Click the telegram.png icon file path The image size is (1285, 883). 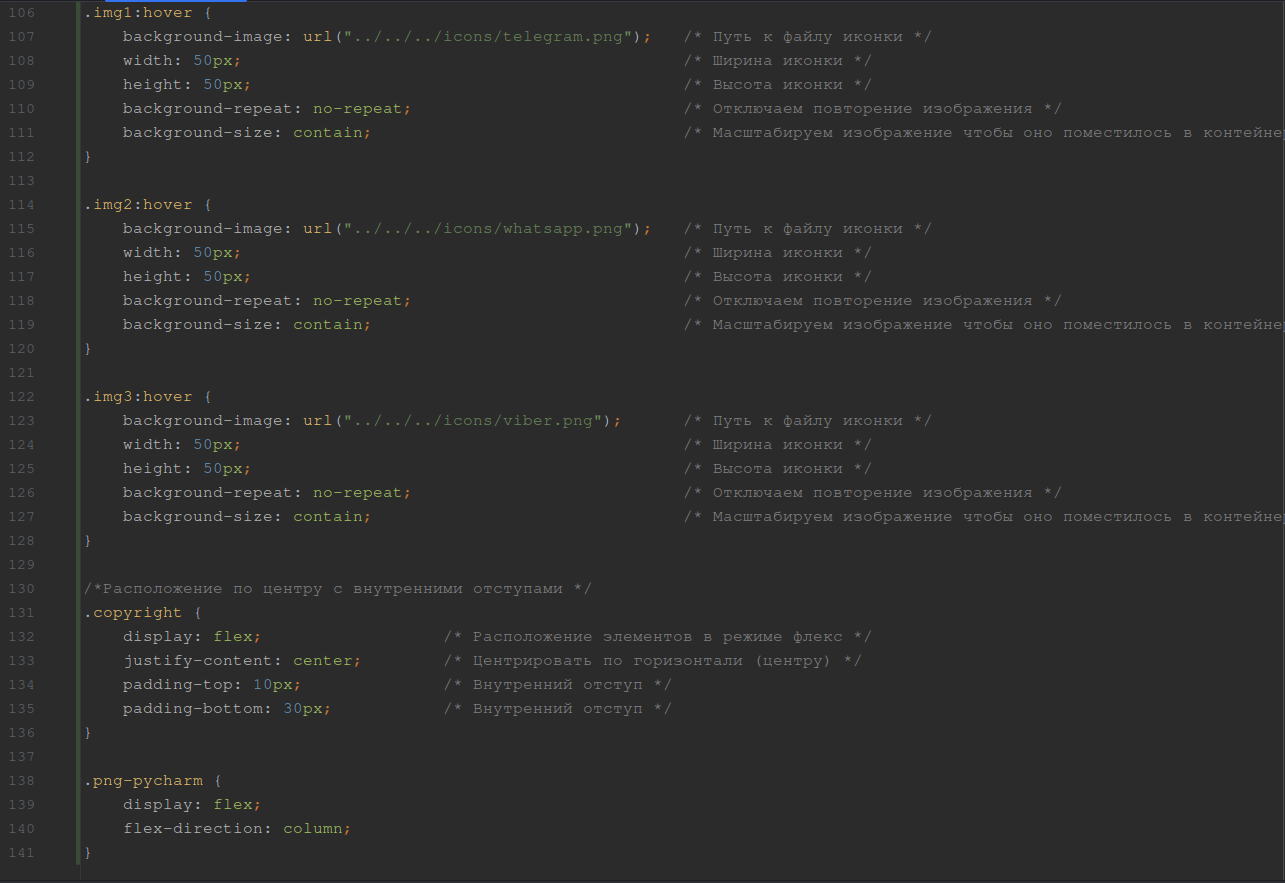click(487, 37)
